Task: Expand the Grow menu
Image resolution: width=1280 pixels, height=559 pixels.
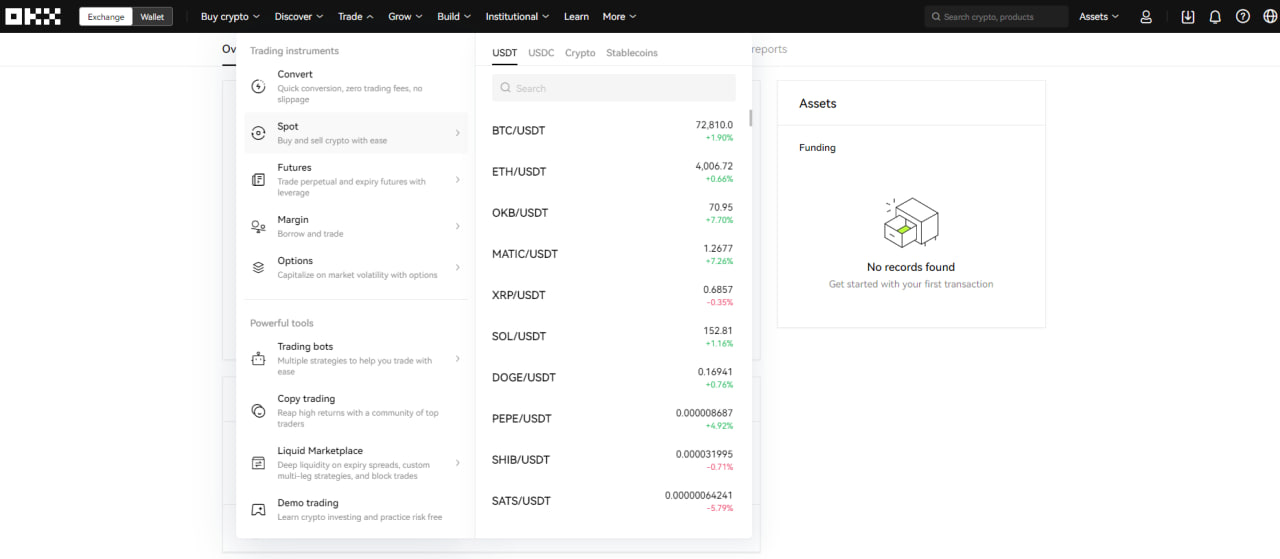Action: (405, 17)
